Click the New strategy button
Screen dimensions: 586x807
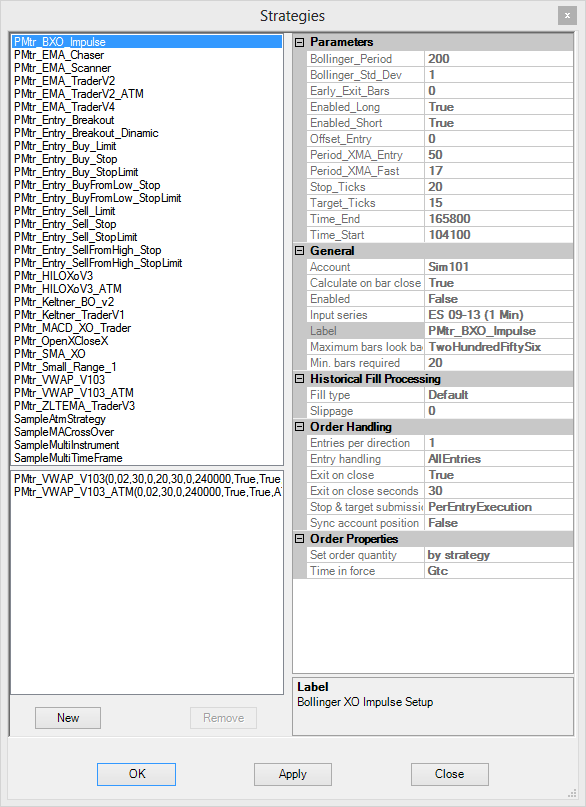point(68,718)
